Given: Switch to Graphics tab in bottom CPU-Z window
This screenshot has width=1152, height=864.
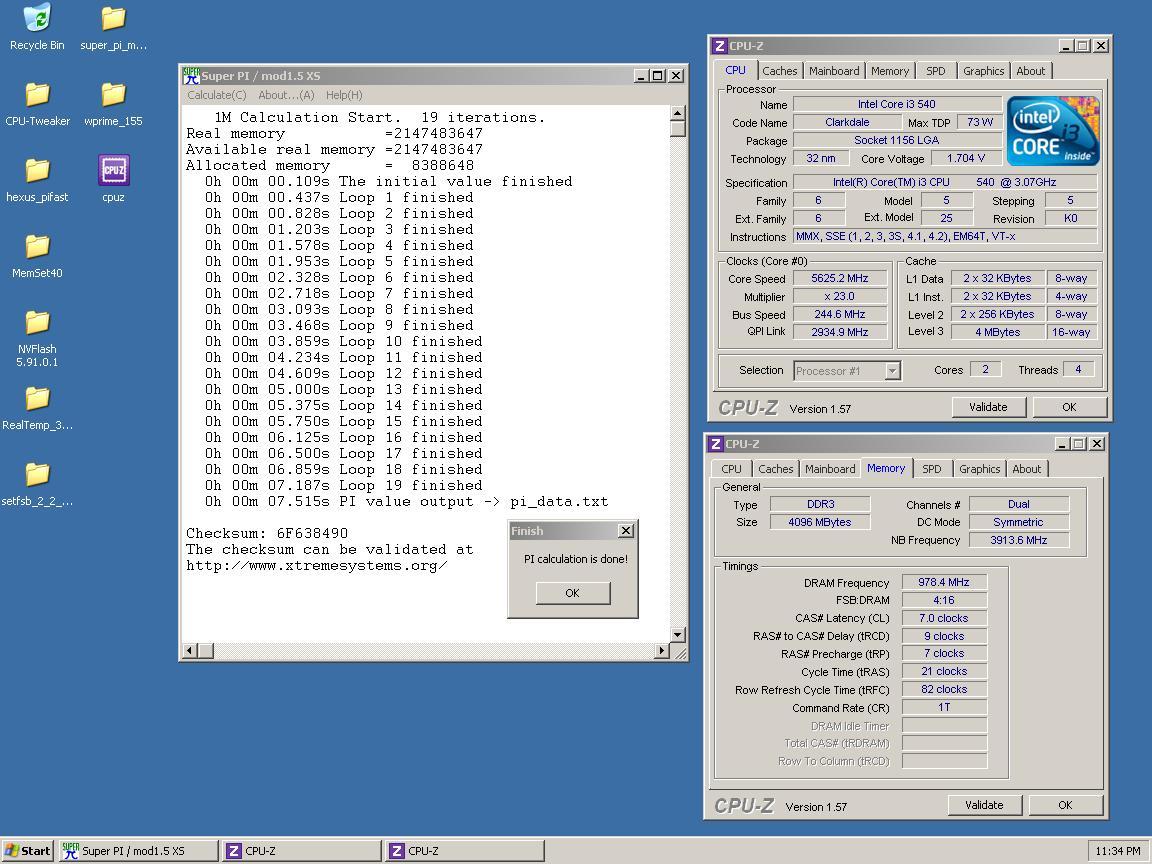Looking at the screenshot, I should click(x=979, y=469).
